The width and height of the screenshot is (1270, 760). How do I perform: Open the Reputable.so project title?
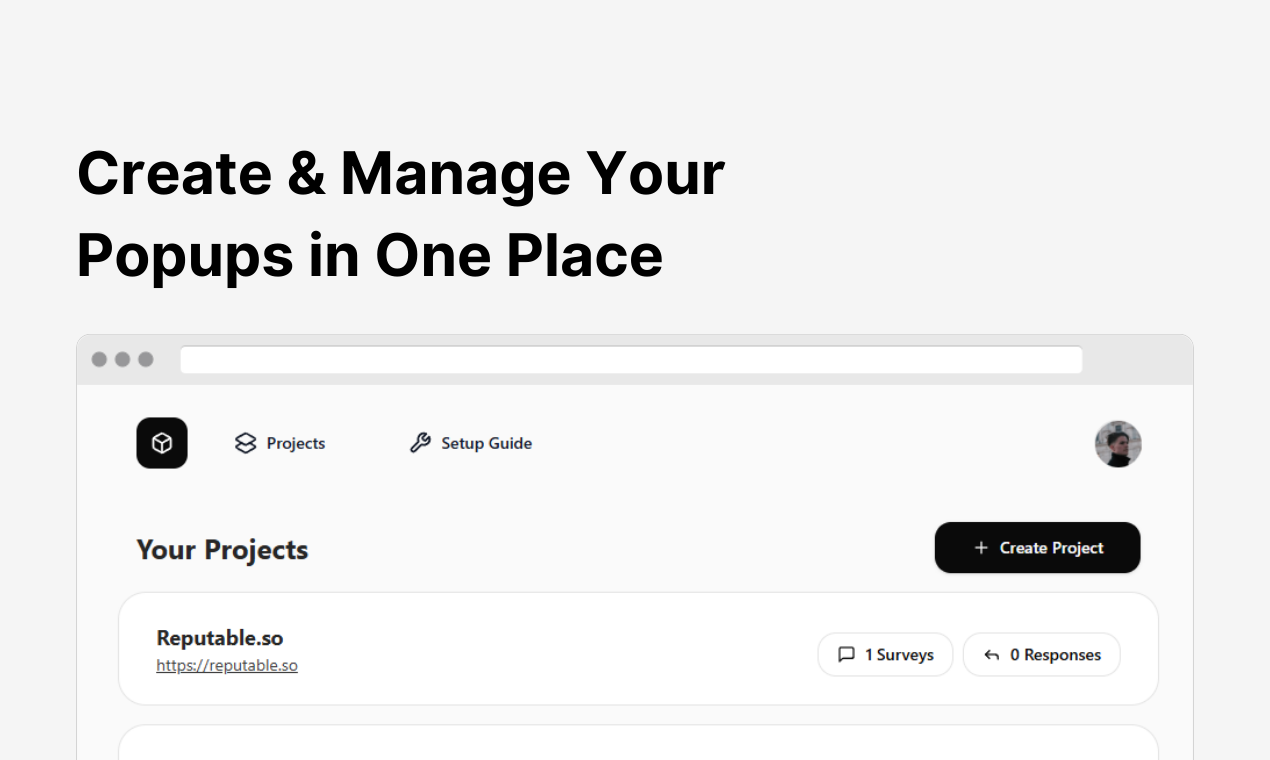[220, 638]
